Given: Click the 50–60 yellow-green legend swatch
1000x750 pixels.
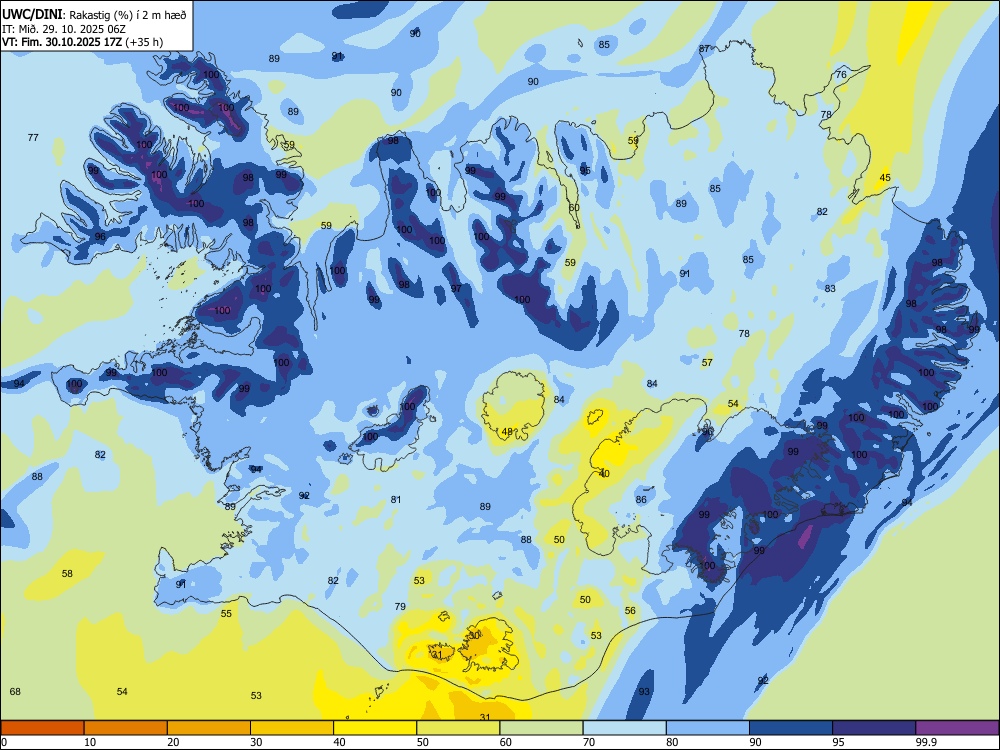Looking at the screenshot, I should [x=459, y=728].
